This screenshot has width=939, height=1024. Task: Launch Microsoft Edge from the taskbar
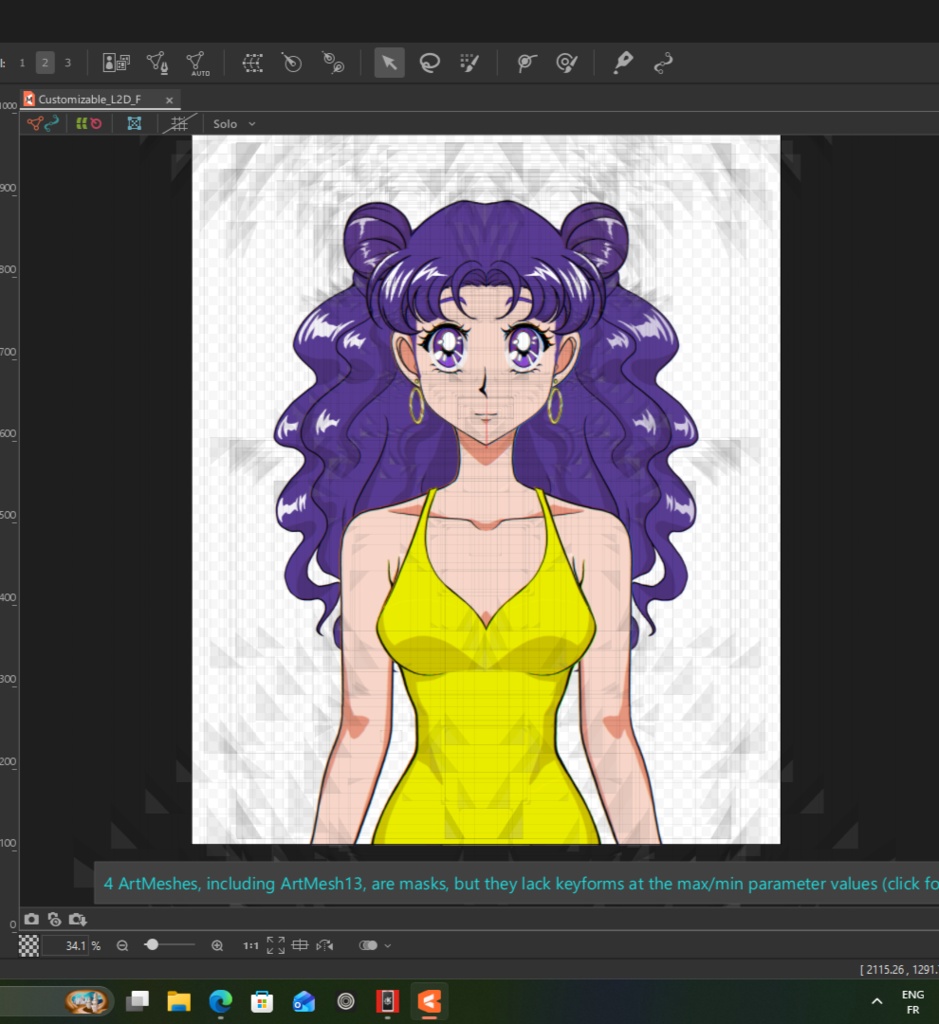(x=220, y=1000)
